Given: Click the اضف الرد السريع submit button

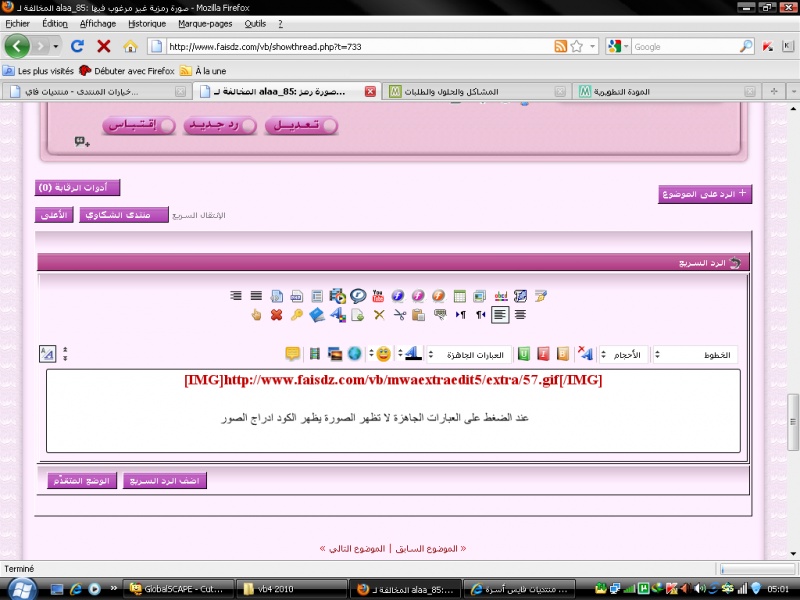Looking at the screenshot, I should pos(164,481).
